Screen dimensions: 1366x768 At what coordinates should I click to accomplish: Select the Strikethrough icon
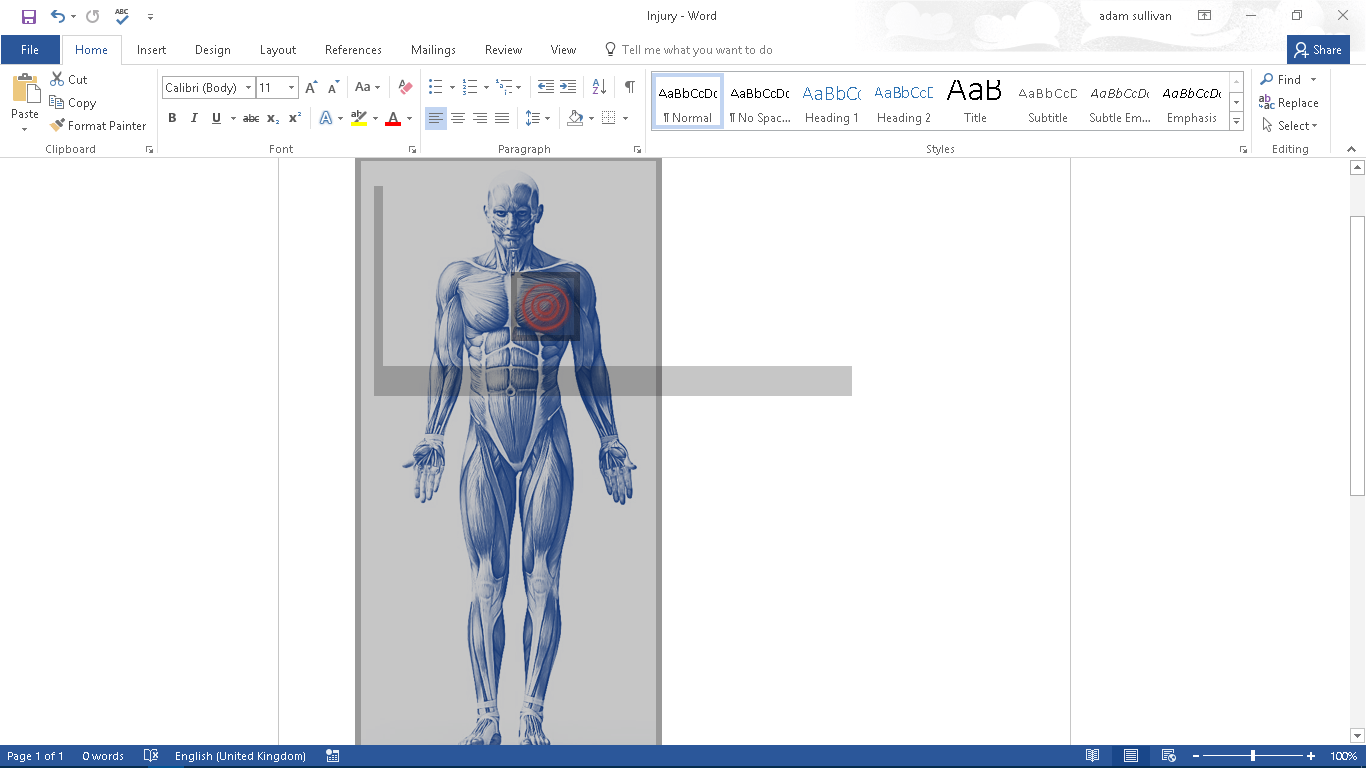[x=250, y=118]
